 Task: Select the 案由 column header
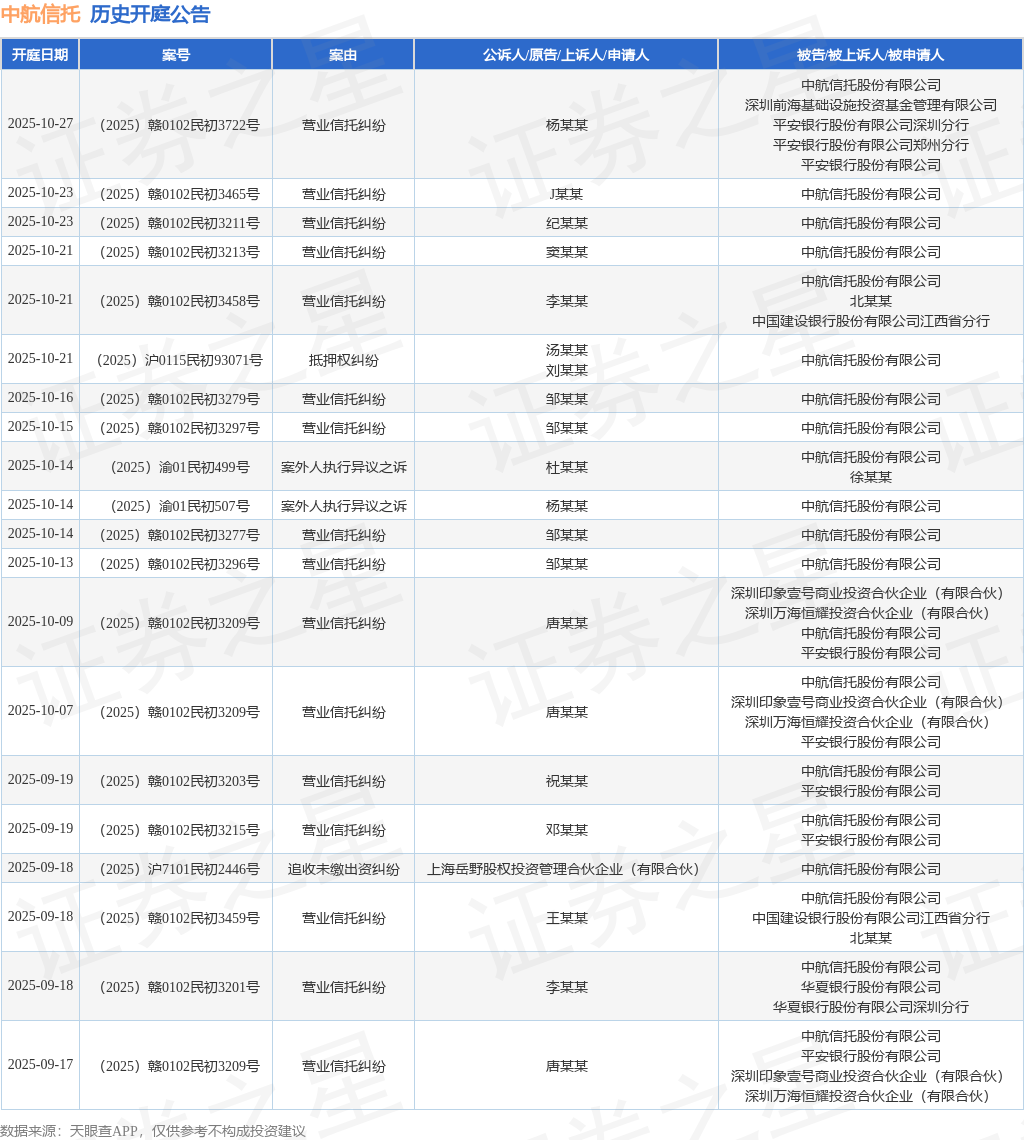pyautogui.click(x=343, y=55)
